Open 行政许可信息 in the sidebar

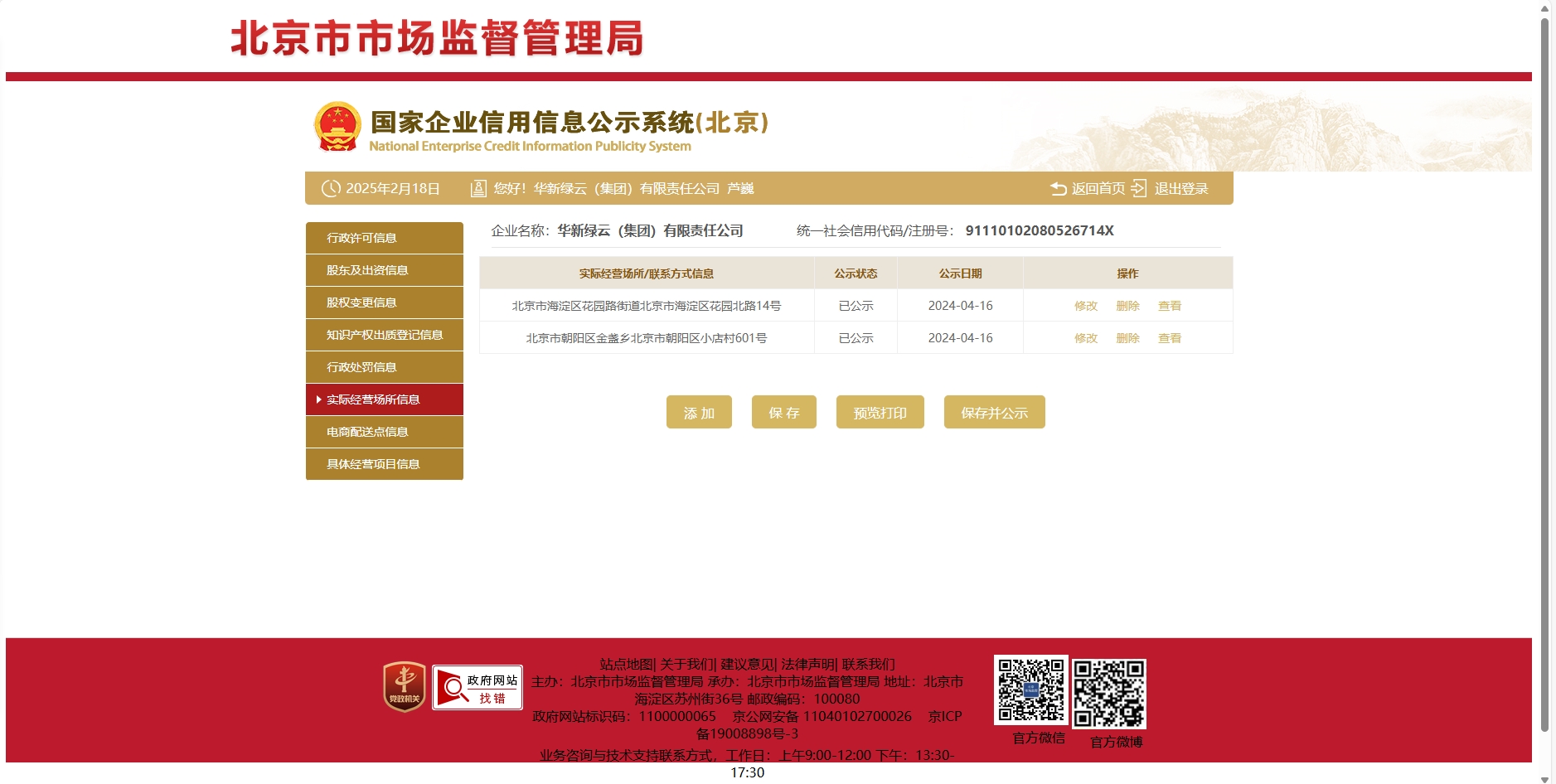(385, 238)
